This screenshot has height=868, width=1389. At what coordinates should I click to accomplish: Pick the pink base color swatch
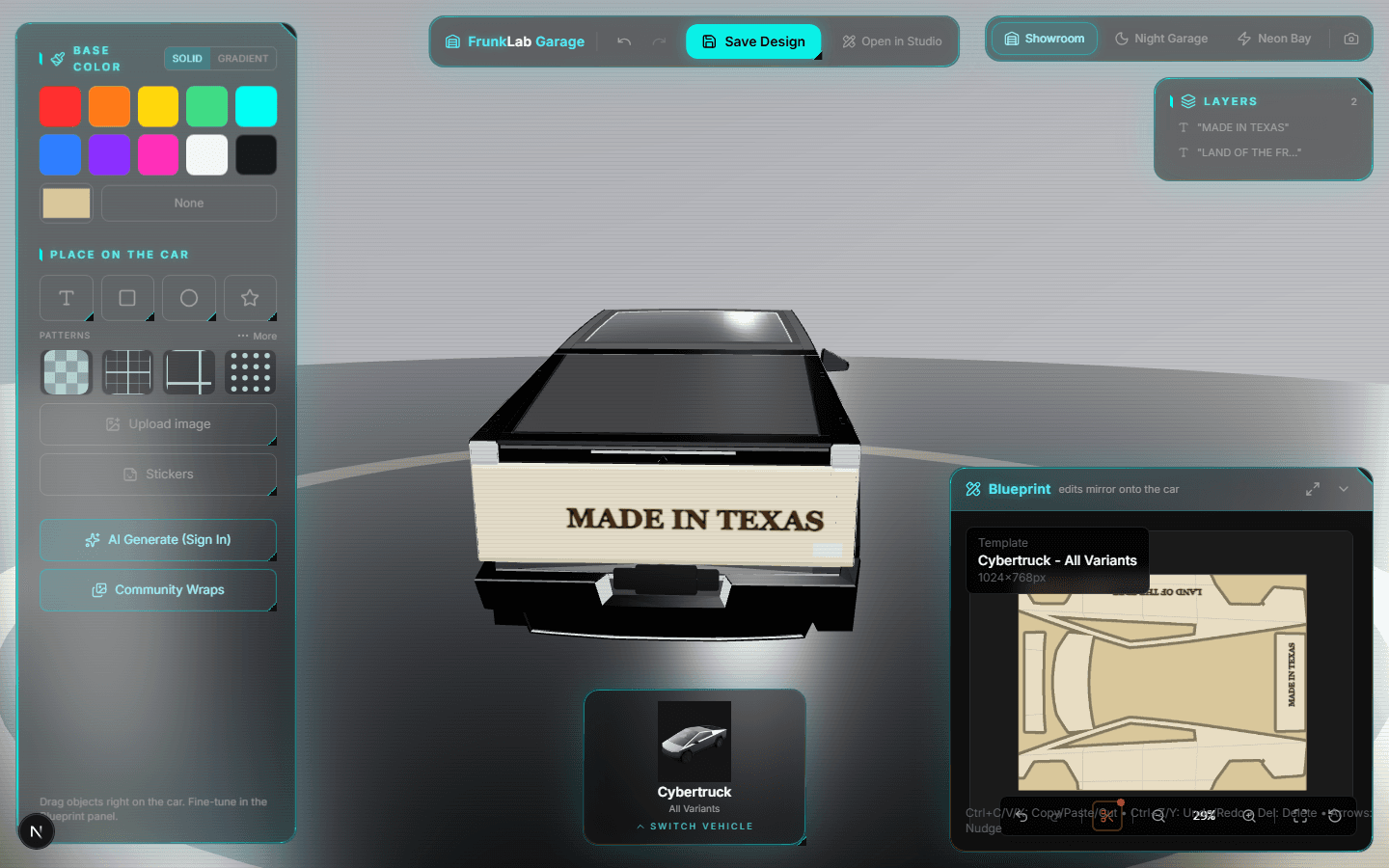(x=158, y=154)
